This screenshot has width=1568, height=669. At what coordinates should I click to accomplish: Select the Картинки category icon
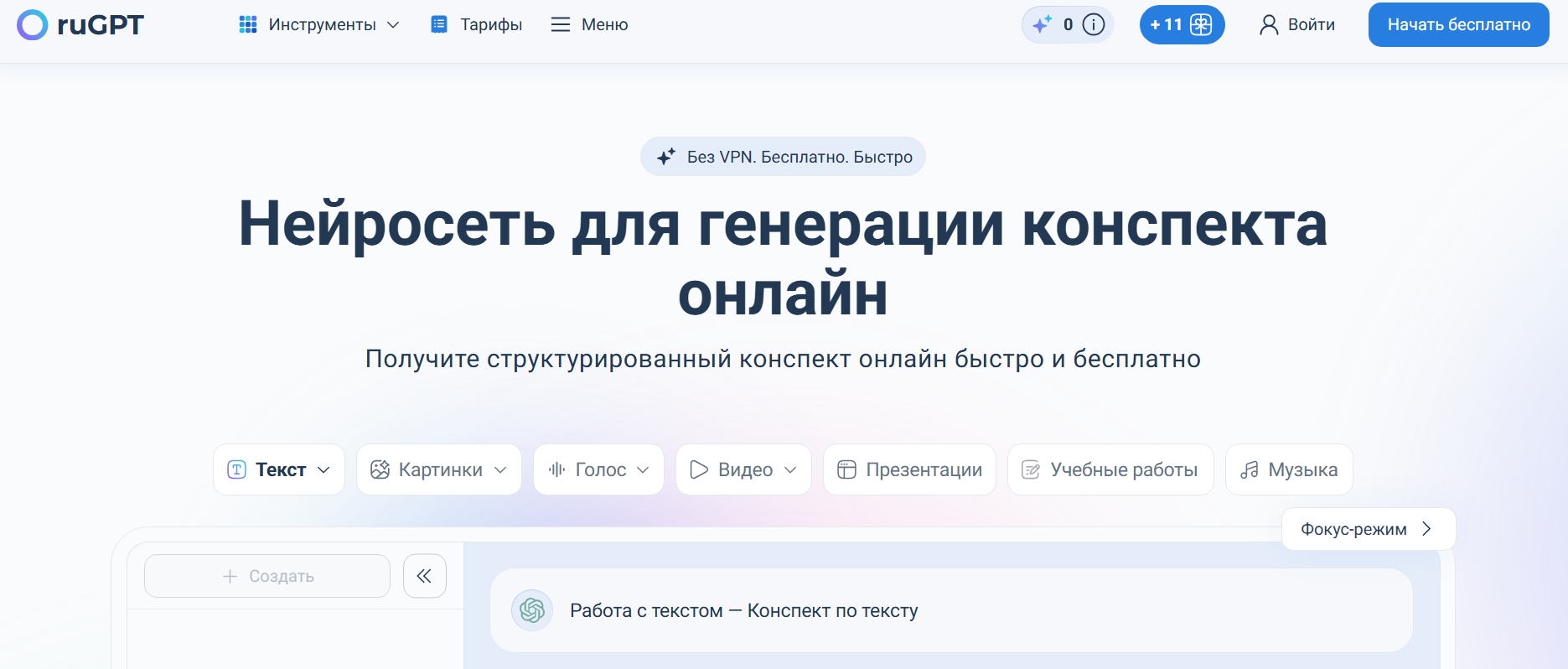point(380,469)
